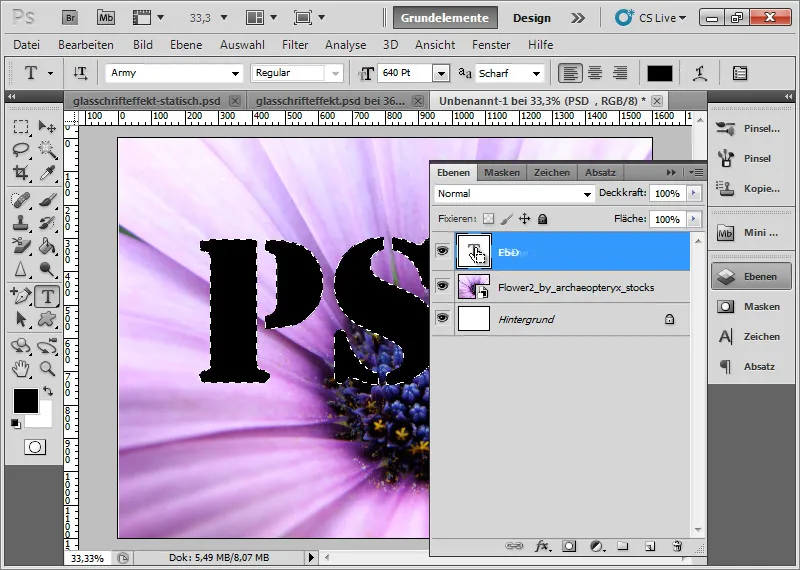Select the Brush tool in toolbox
Image resolution: width=800 pixels, height=570 pixels.
[x=47, y=200]
